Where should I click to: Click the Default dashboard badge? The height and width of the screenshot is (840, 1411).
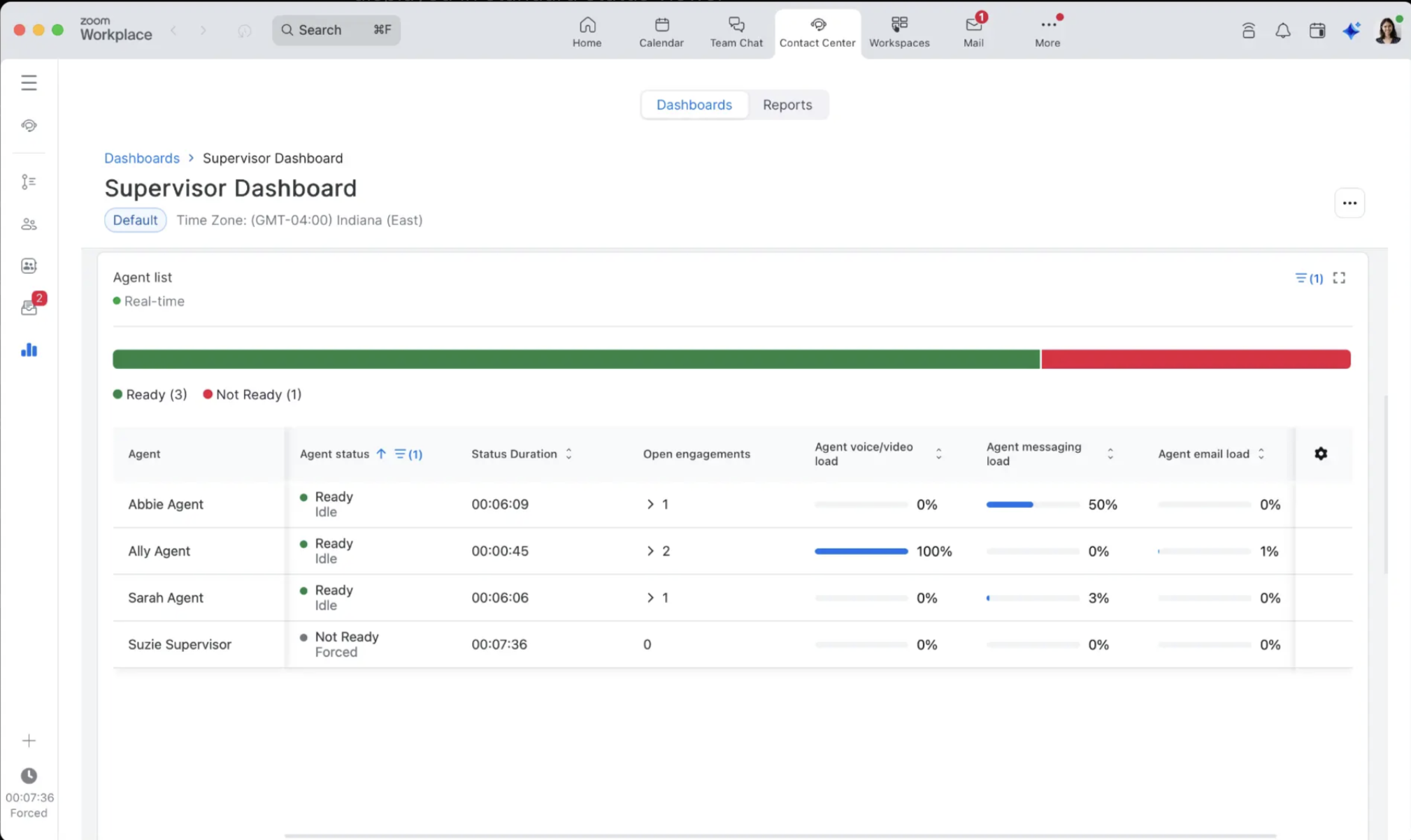135,220
